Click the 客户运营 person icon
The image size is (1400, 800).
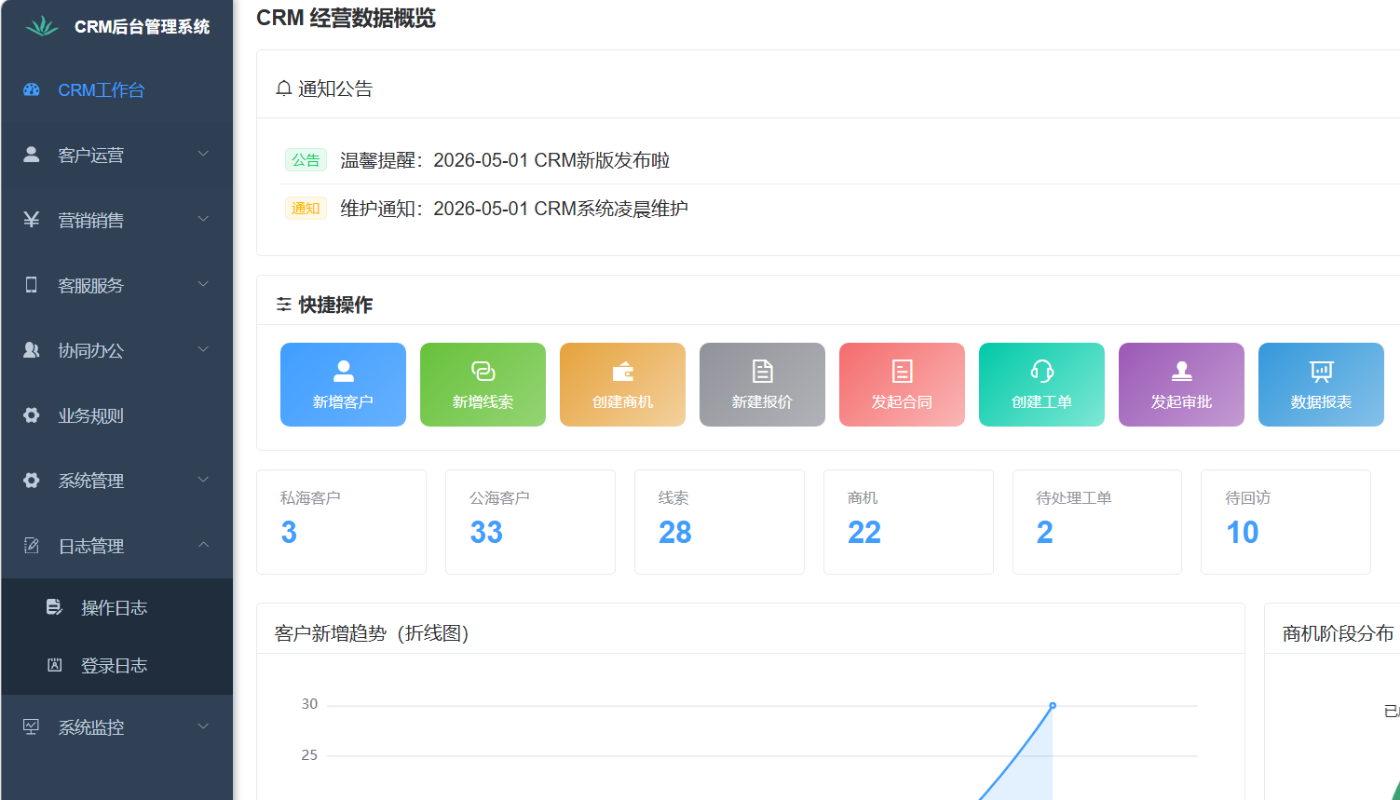coord(31,155)
